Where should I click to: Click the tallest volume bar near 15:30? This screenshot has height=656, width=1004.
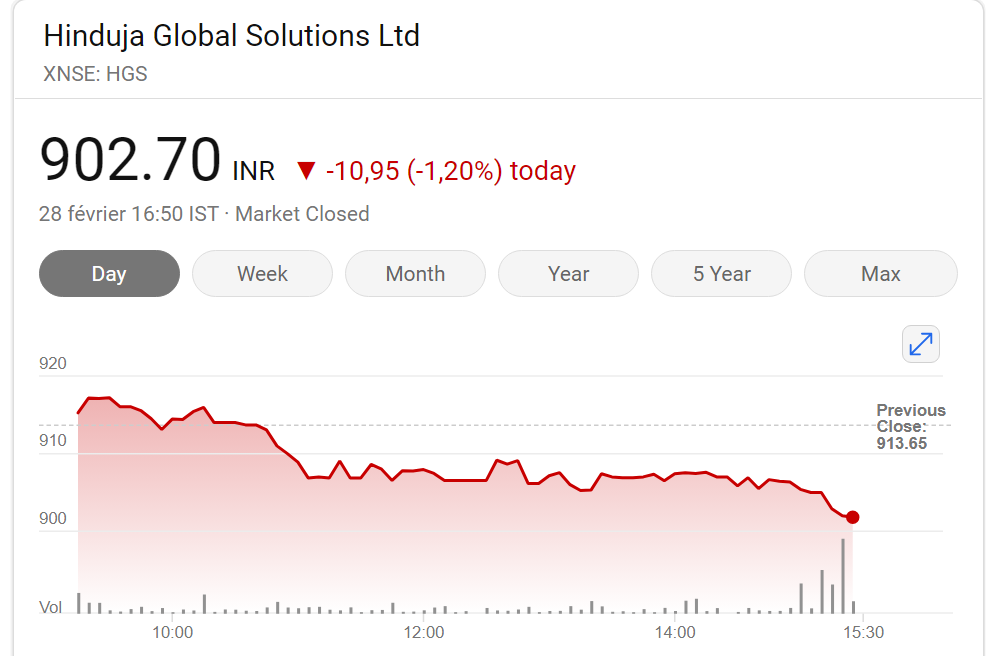click(843, 576)
